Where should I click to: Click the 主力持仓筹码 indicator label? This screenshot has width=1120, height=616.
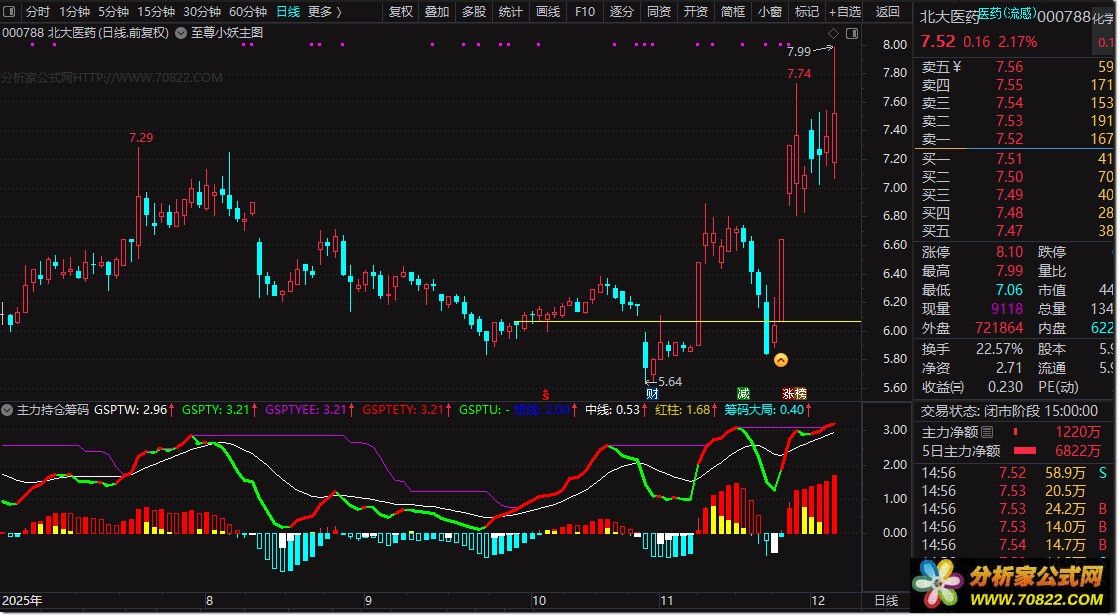click(53, 410)
